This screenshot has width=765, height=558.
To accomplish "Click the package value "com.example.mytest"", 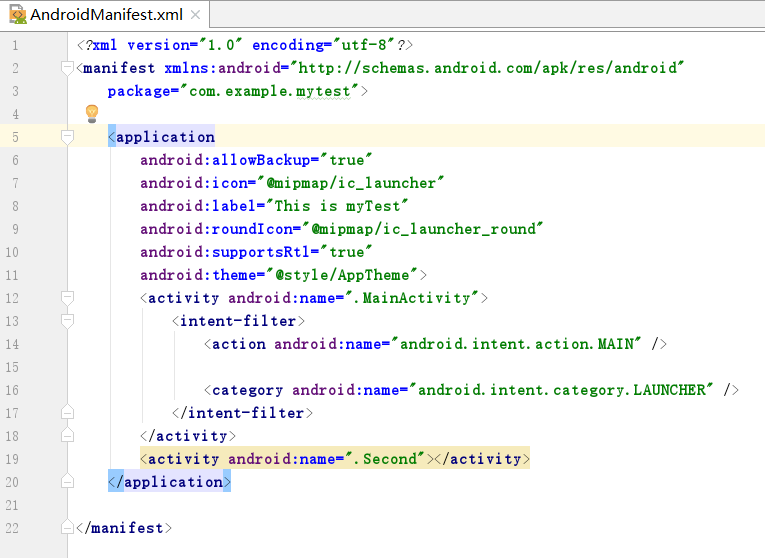I will pos(270,91).
